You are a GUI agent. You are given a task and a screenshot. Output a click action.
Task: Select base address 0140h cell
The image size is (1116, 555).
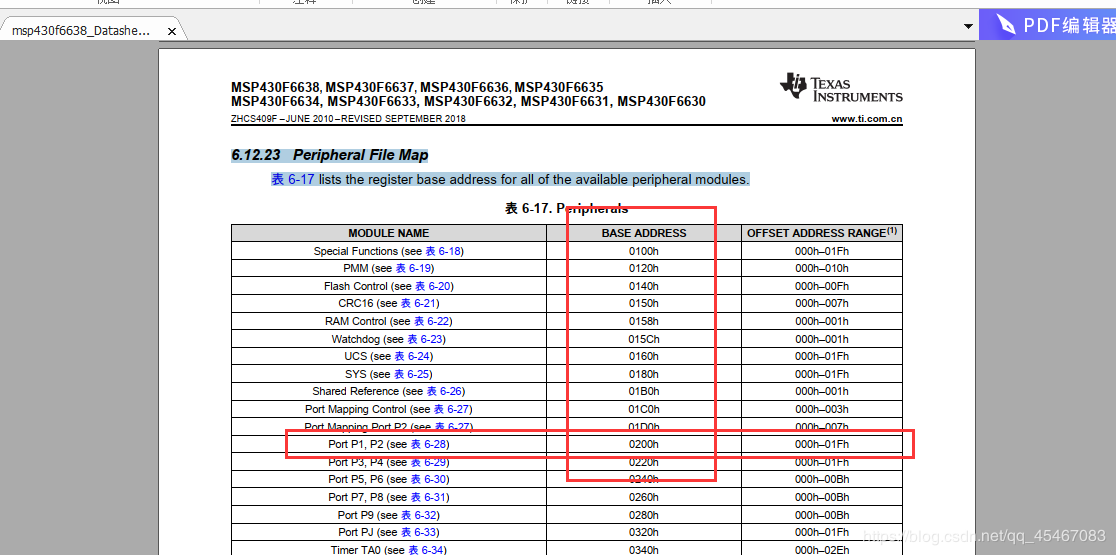[x=644, y=286]
